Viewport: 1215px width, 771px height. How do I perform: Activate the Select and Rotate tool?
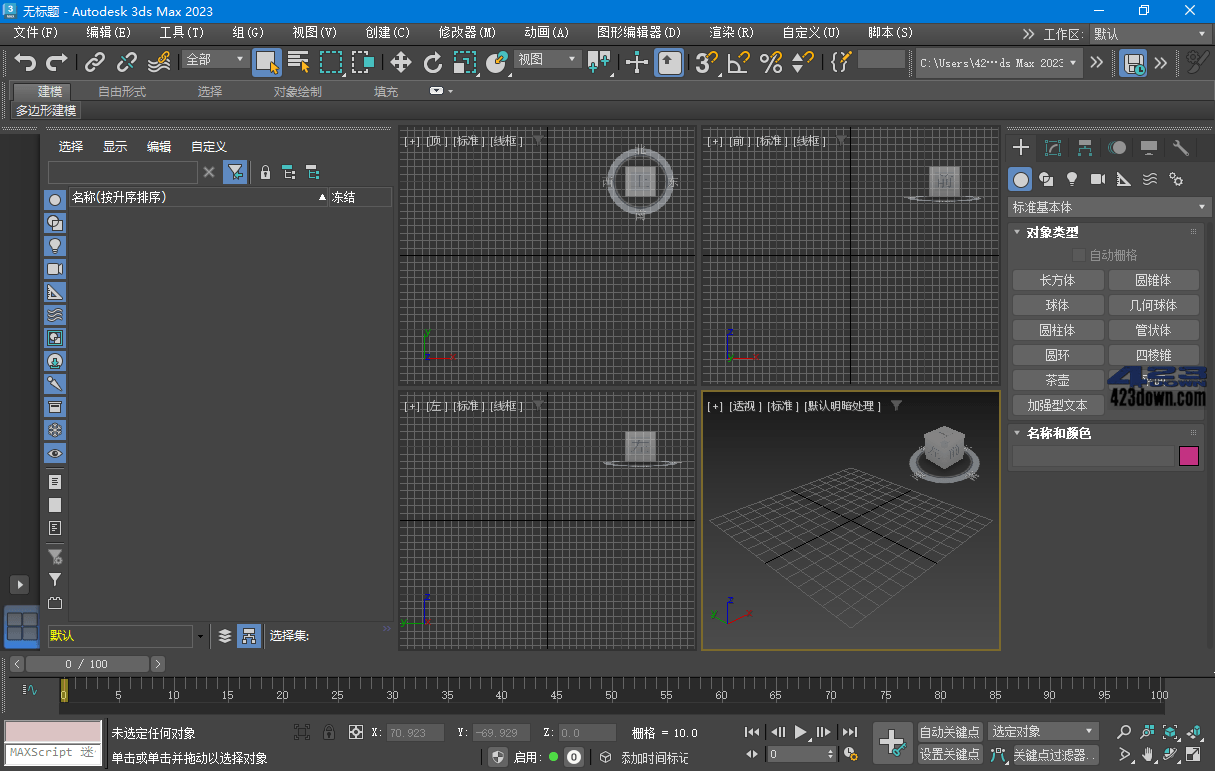[433, 61]
